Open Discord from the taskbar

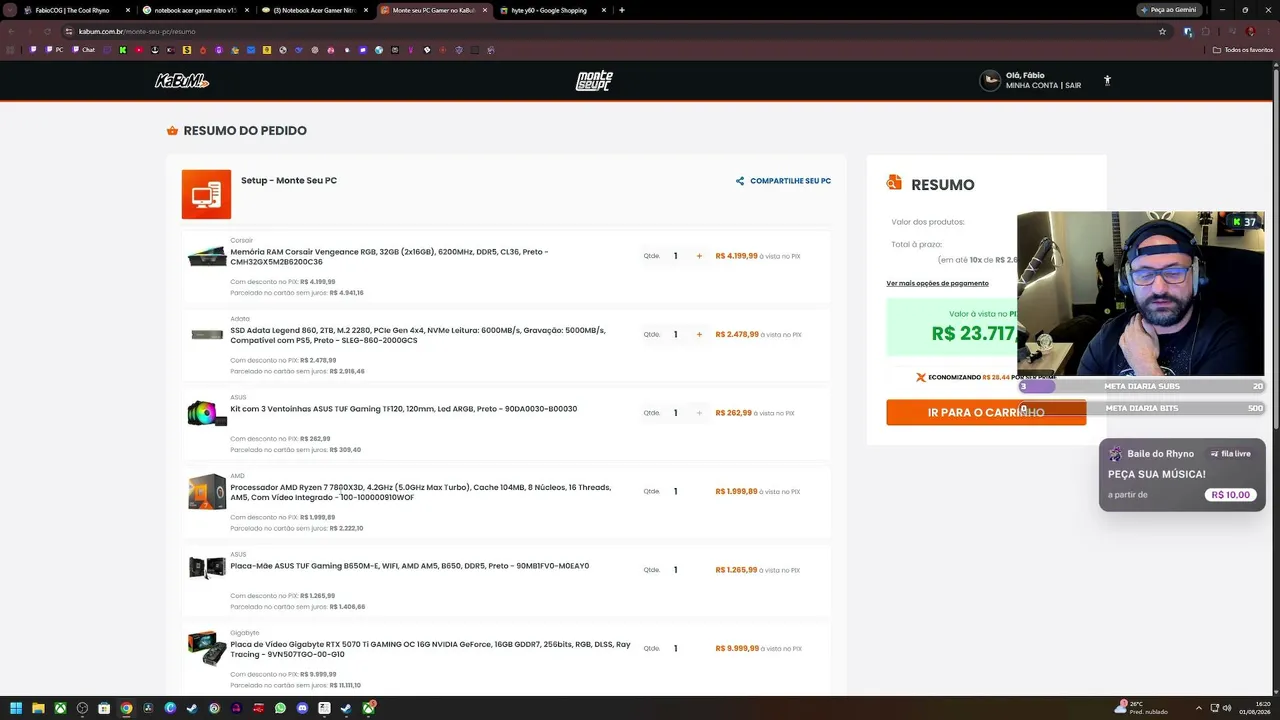pos(302,708)
